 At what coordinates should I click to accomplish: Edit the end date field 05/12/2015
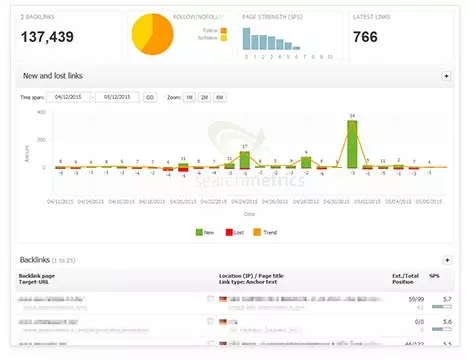pyautogui.click(x=117, y=97)
